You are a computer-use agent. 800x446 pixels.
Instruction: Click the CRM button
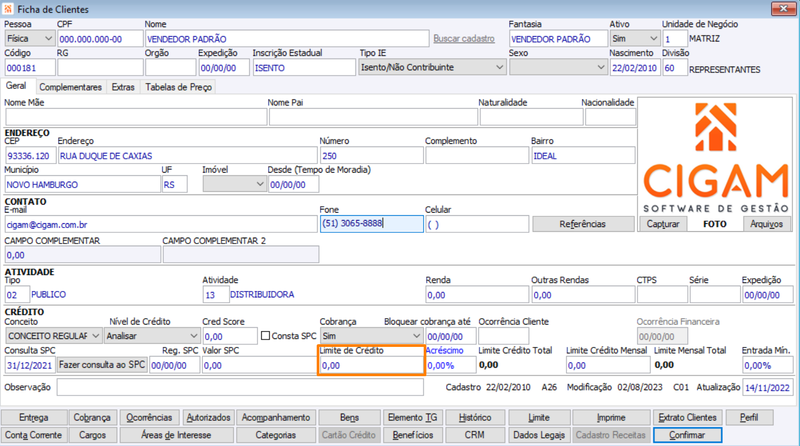pyautogui.click(x=475, y=435)
